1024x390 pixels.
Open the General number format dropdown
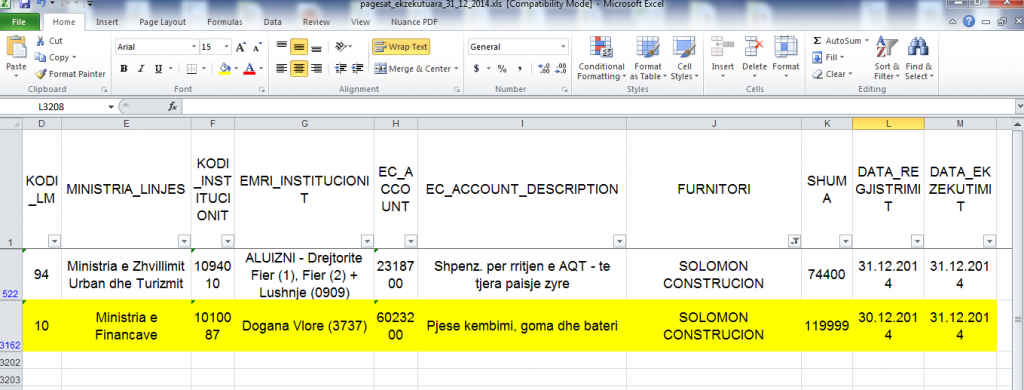click(563, 47)
